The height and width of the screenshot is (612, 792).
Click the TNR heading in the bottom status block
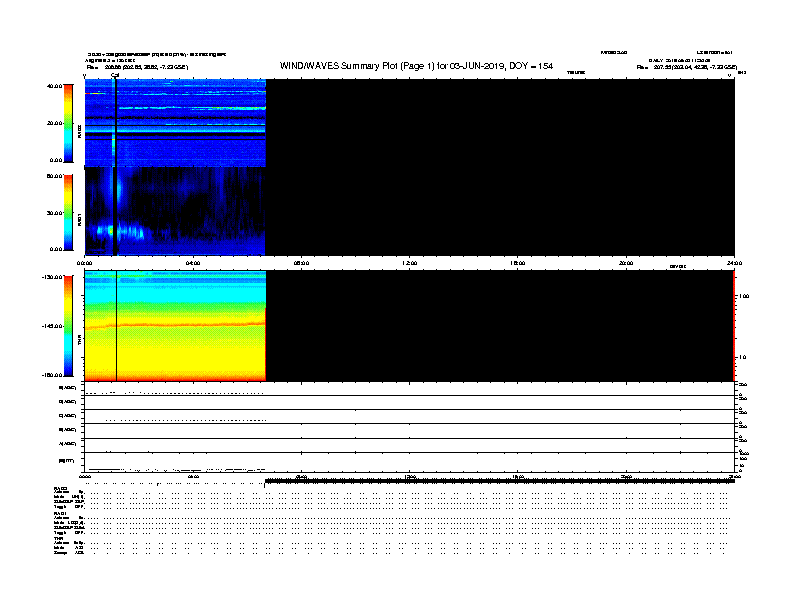point(58,539)
